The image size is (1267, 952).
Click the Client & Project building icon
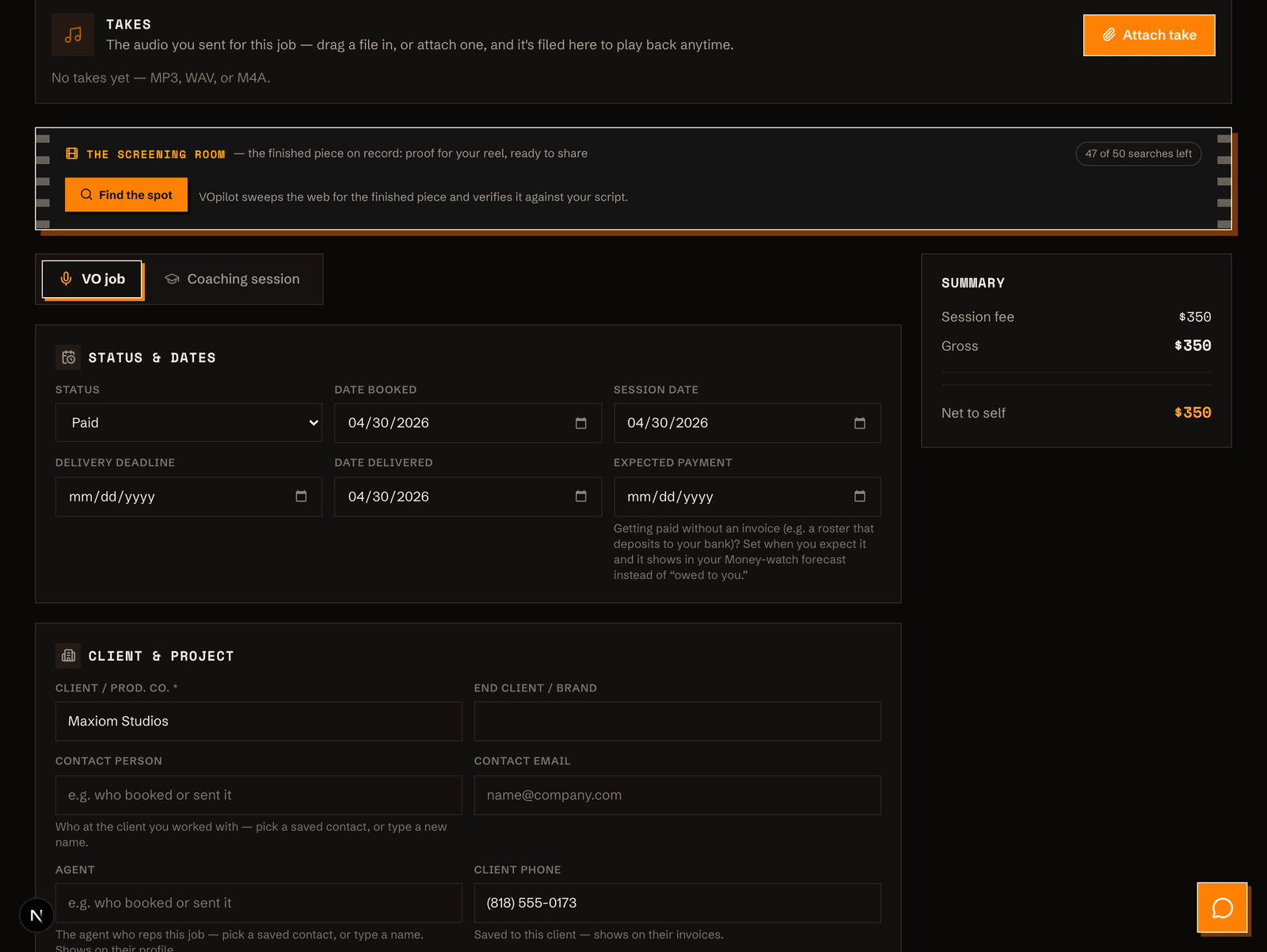pyautogui.click(x=68, y=656)
